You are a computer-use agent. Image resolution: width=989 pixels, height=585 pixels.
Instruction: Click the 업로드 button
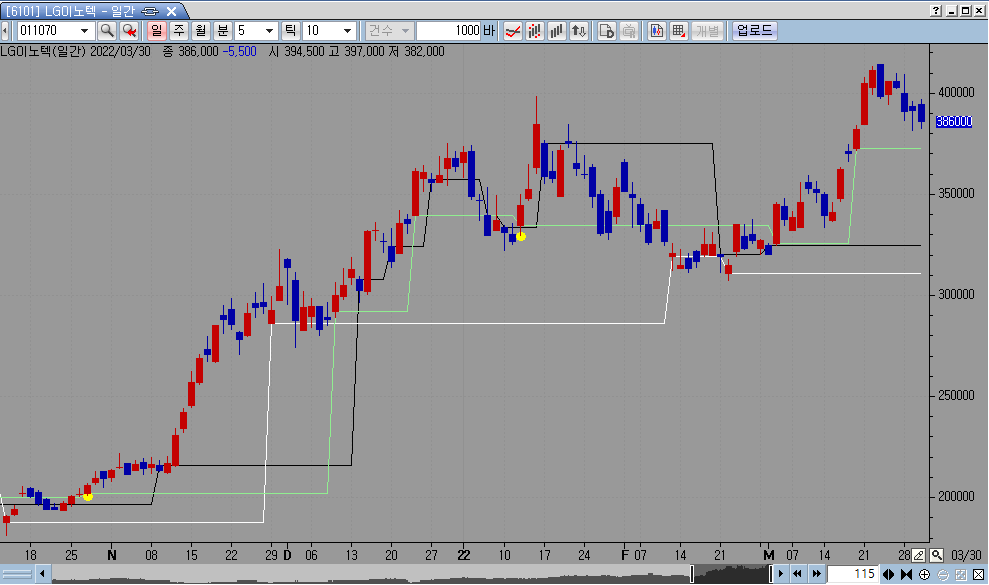click(x=754, y=30)
